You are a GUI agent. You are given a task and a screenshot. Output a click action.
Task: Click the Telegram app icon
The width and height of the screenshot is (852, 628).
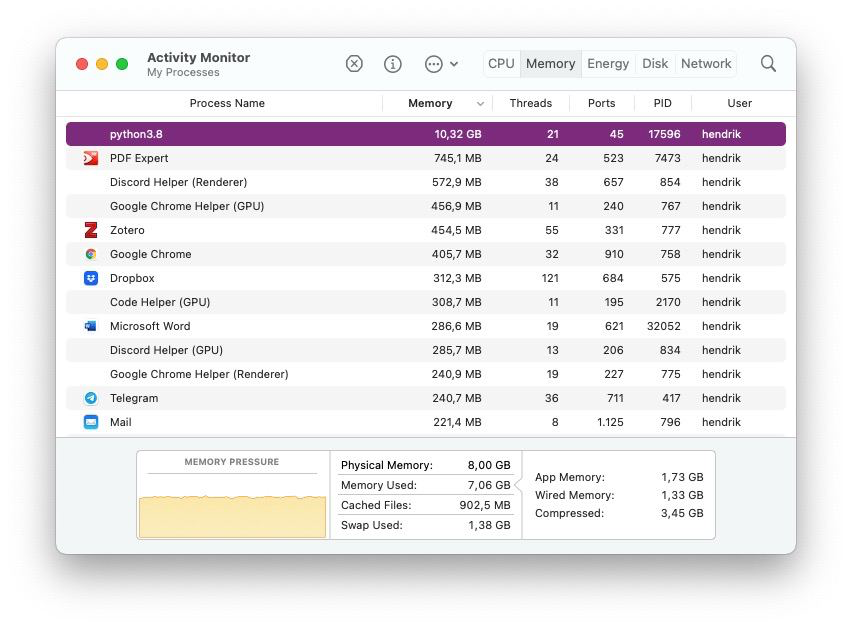(91, 398)
